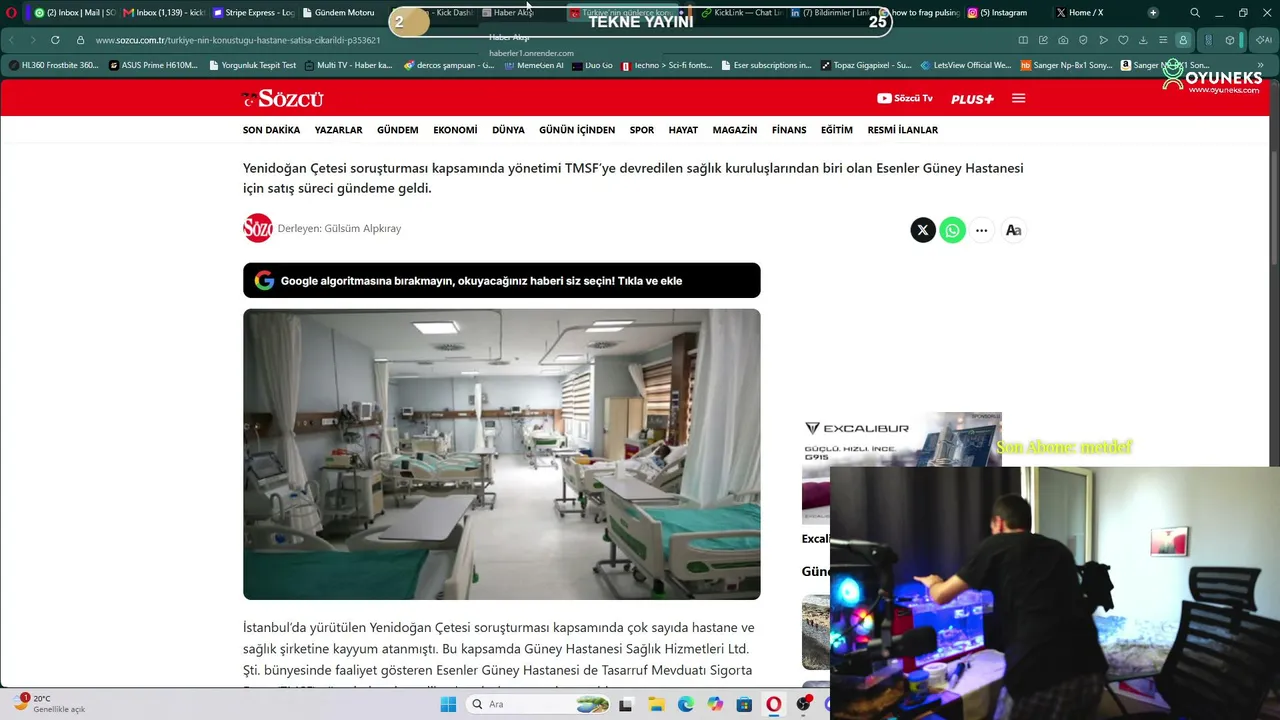Open the LetsView Official bookmark

point(965,65)
